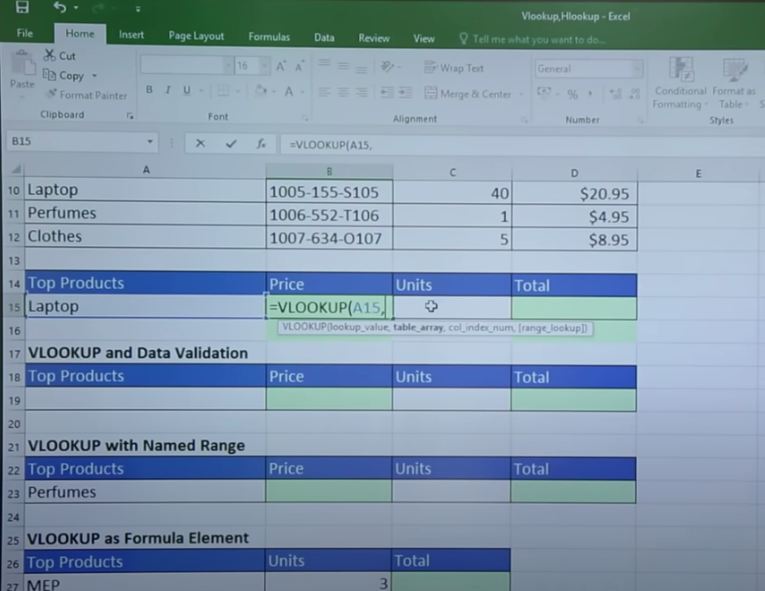This screenshot has width=765, height=591.
Task: Switch to the Data tab
Action: point(324,38)
